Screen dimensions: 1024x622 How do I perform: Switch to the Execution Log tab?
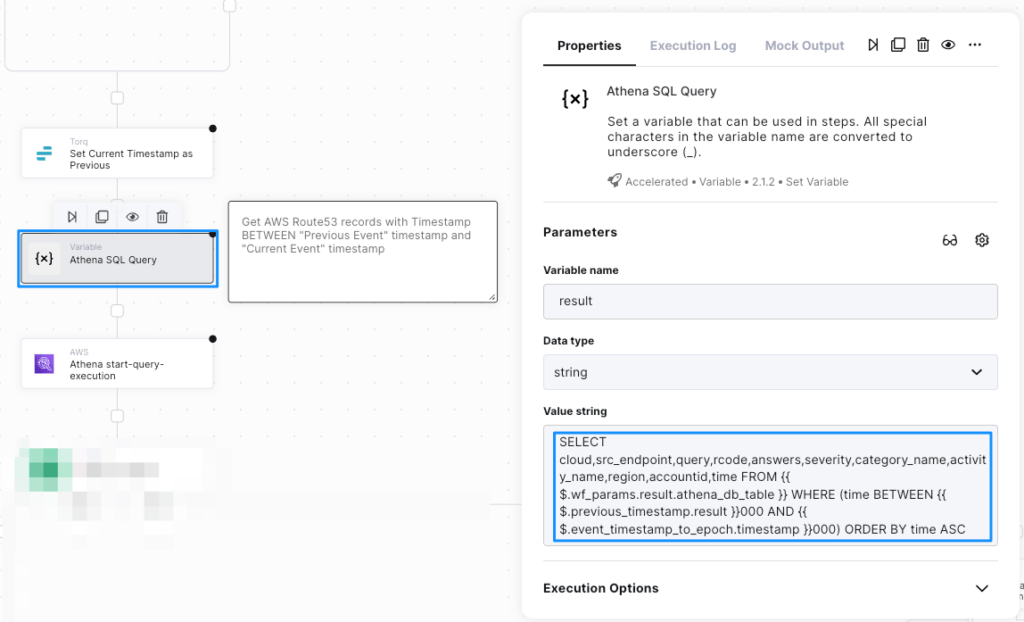click(x=693, y=46)
